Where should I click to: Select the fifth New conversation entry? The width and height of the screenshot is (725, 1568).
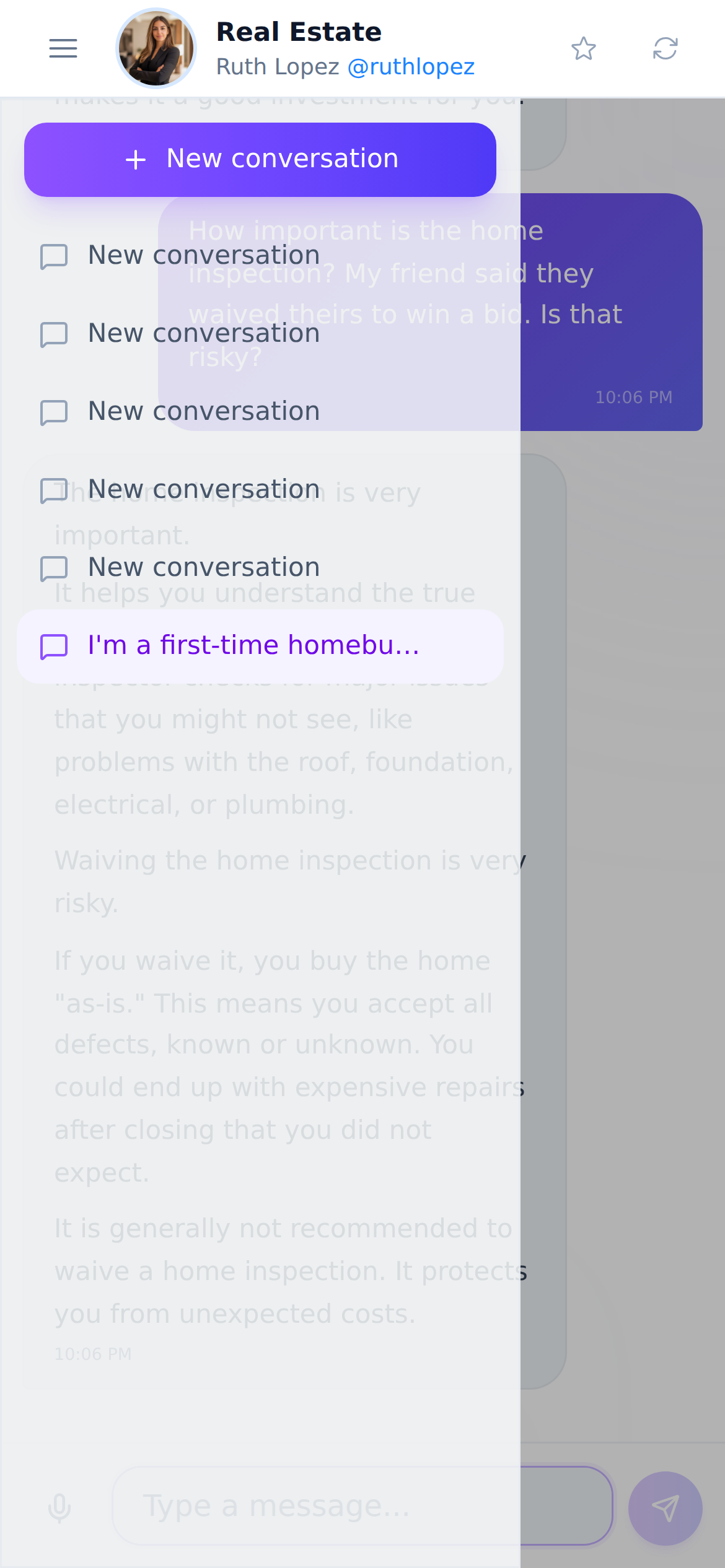[x=260, y=567]
